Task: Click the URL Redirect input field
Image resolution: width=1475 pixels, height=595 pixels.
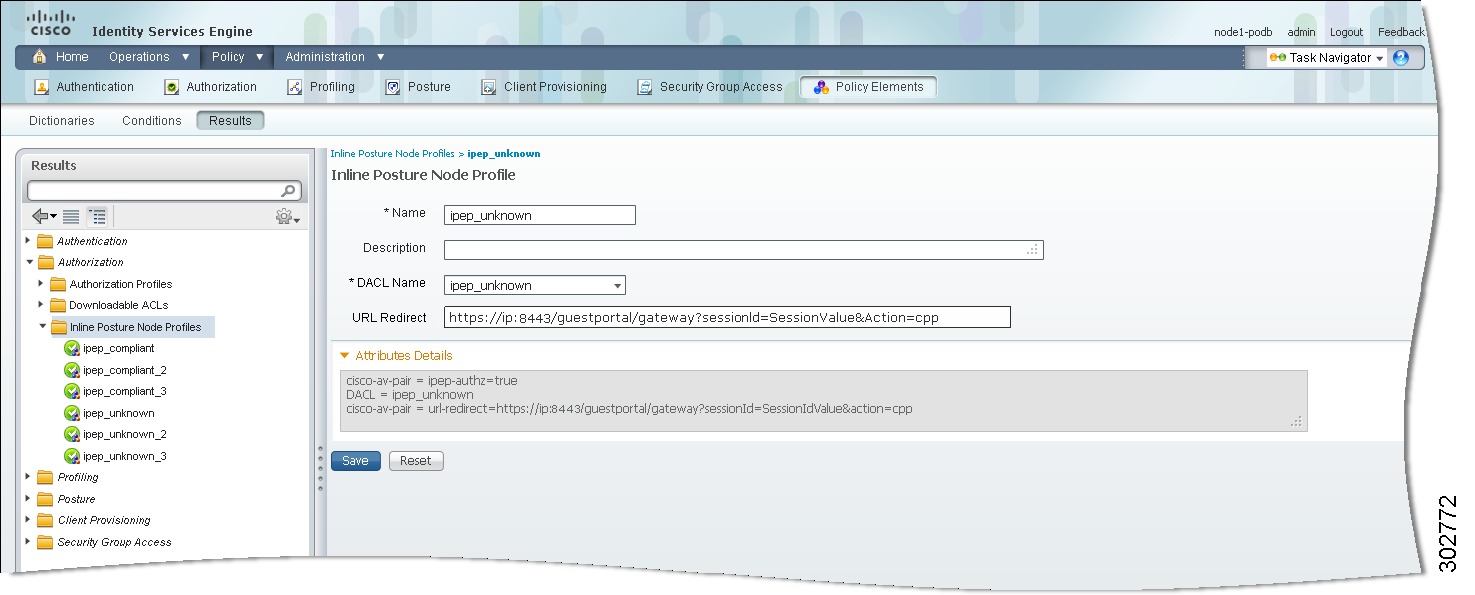Action: pos(727,318)
